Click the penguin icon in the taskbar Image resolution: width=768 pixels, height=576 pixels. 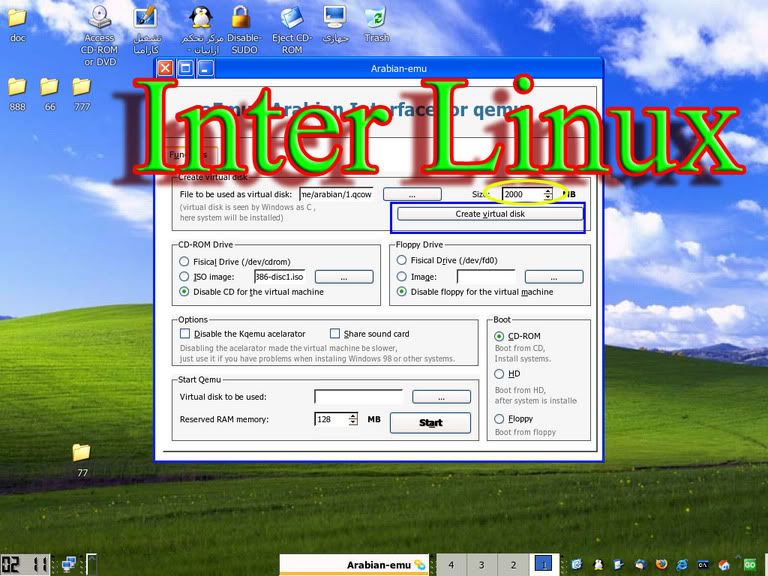coord(598,565)
